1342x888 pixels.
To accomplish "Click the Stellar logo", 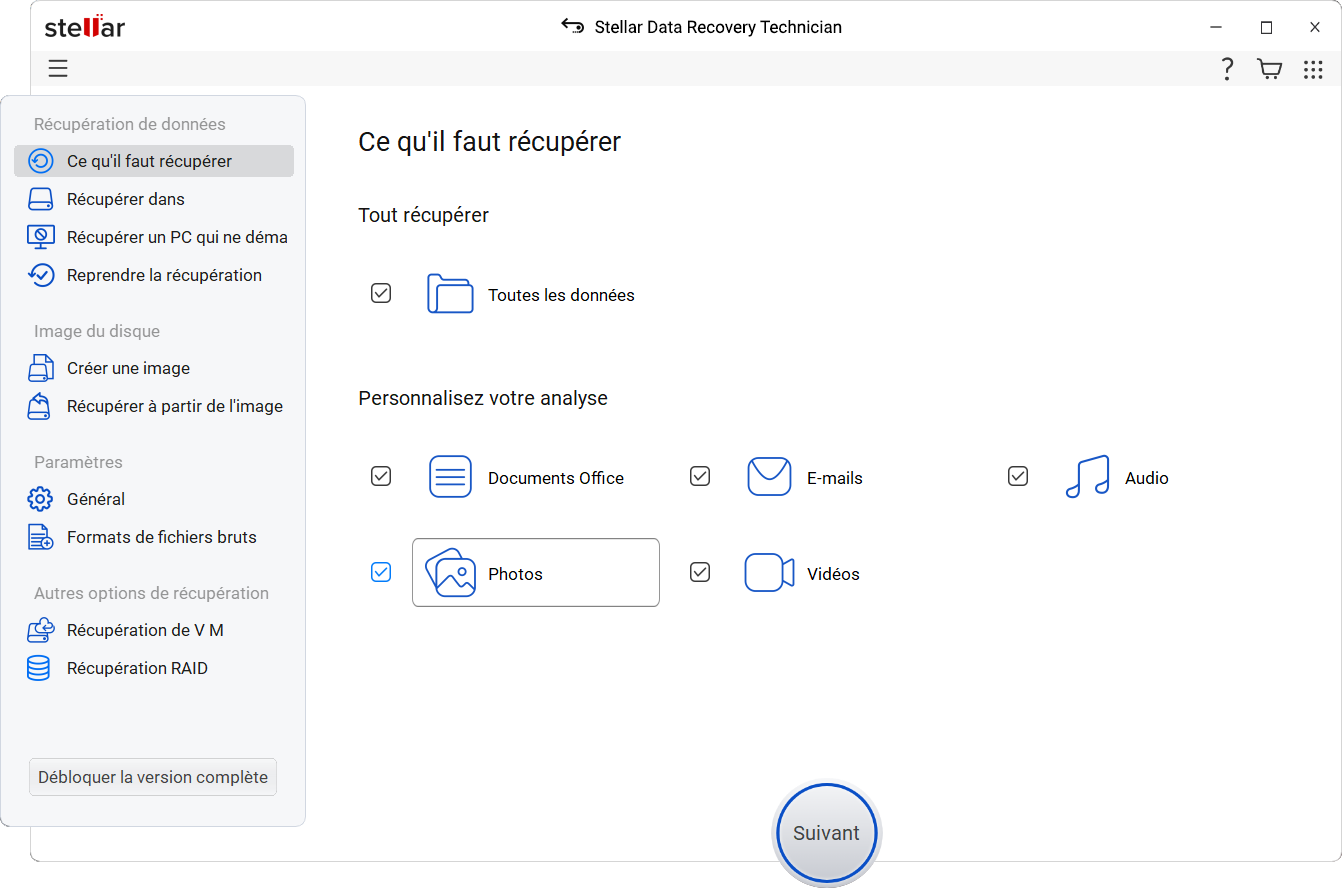I will (x=85, y=27).
